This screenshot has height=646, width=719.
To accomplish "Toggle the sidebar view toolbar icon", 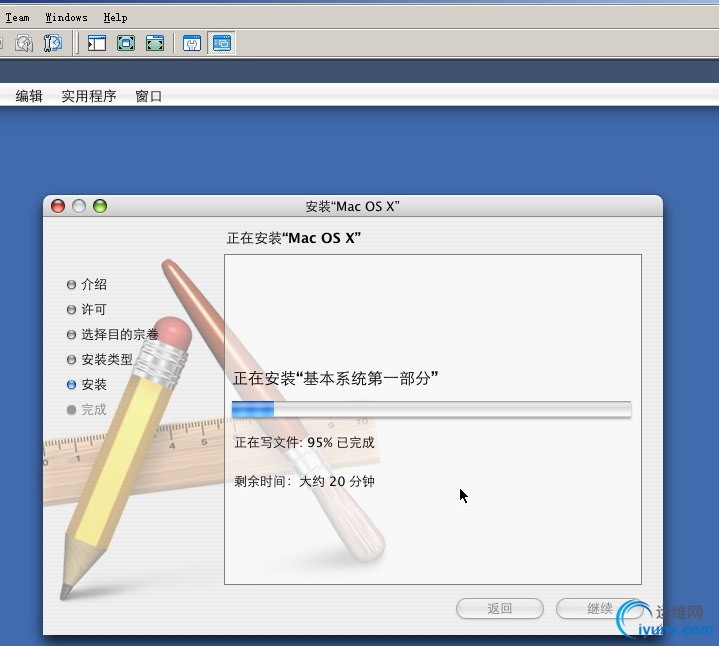I will pos(97,43).
